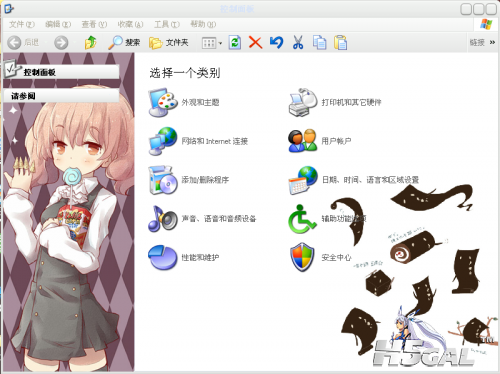The width and height of the screenshot is (500, 374).
Task: Click the 外观和主题 link text
Action: tap(200, 102)
